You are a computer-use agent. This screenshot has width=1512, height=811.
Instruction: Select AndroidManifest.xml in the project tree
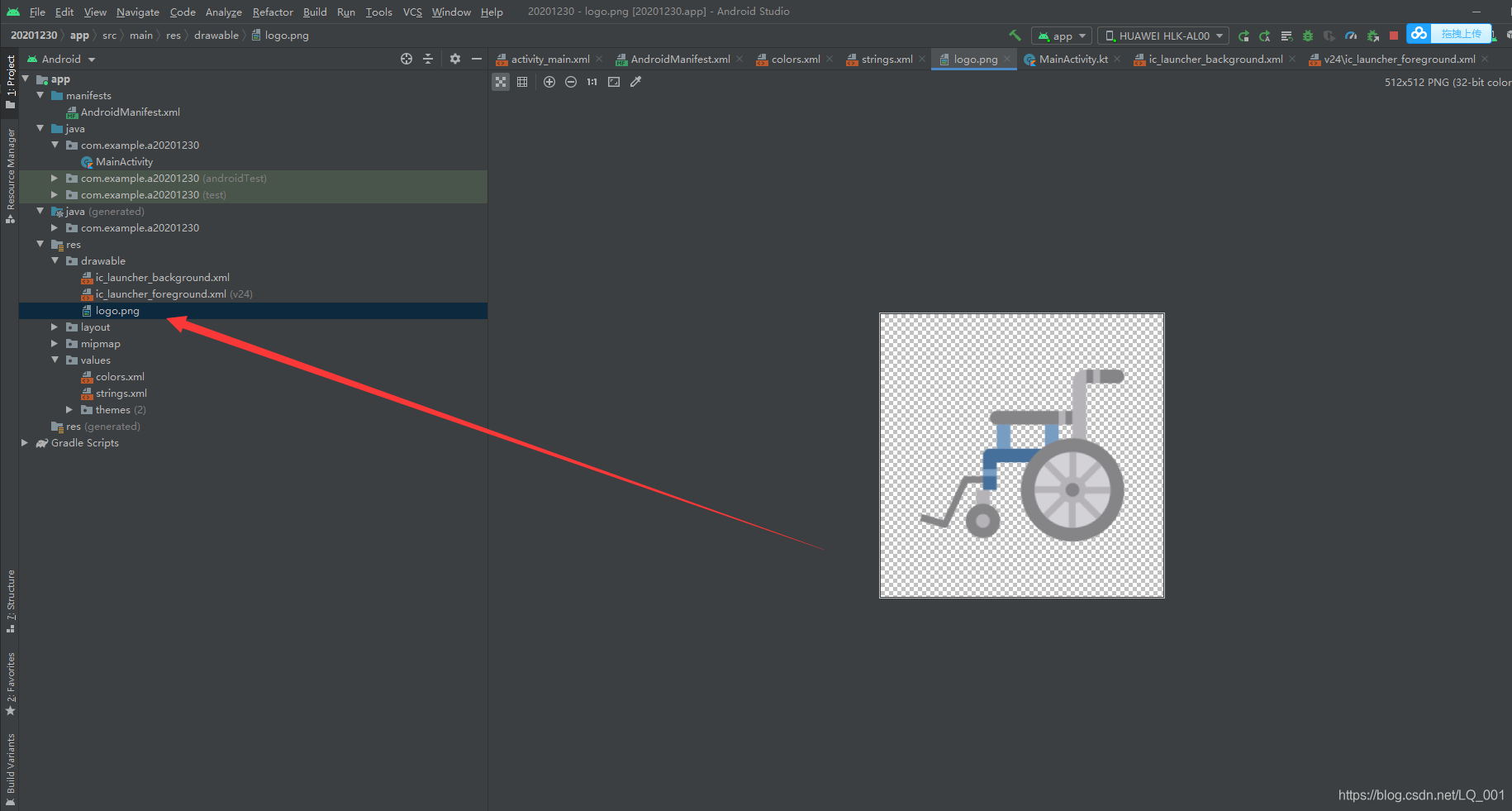[123, 112]
